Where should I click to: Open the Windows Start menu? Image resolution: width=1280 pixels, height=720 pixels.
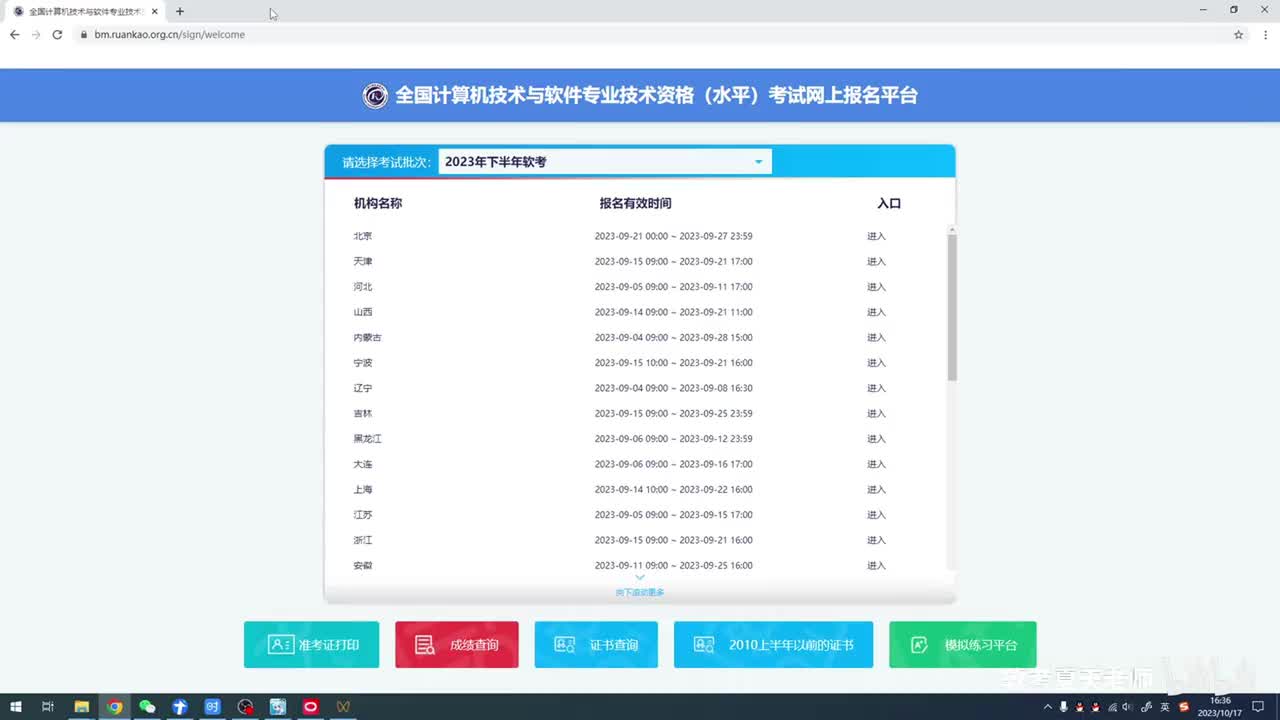(16, 707)
